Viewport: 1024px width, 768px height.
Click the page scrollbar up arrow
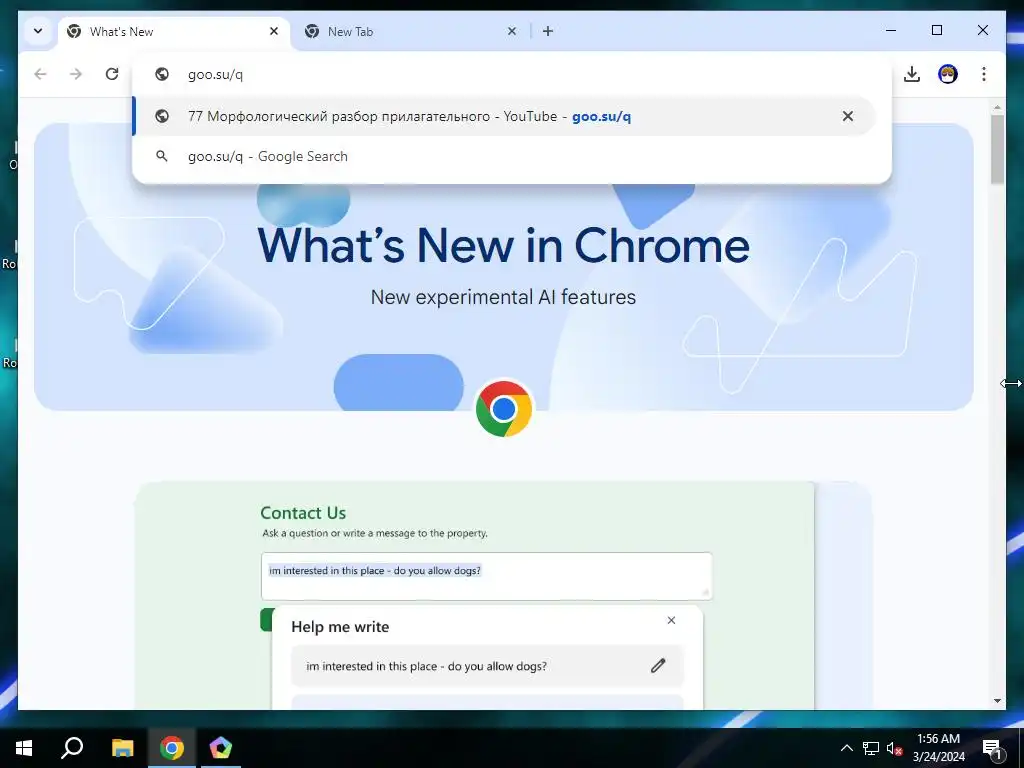(x=997, y=107)
